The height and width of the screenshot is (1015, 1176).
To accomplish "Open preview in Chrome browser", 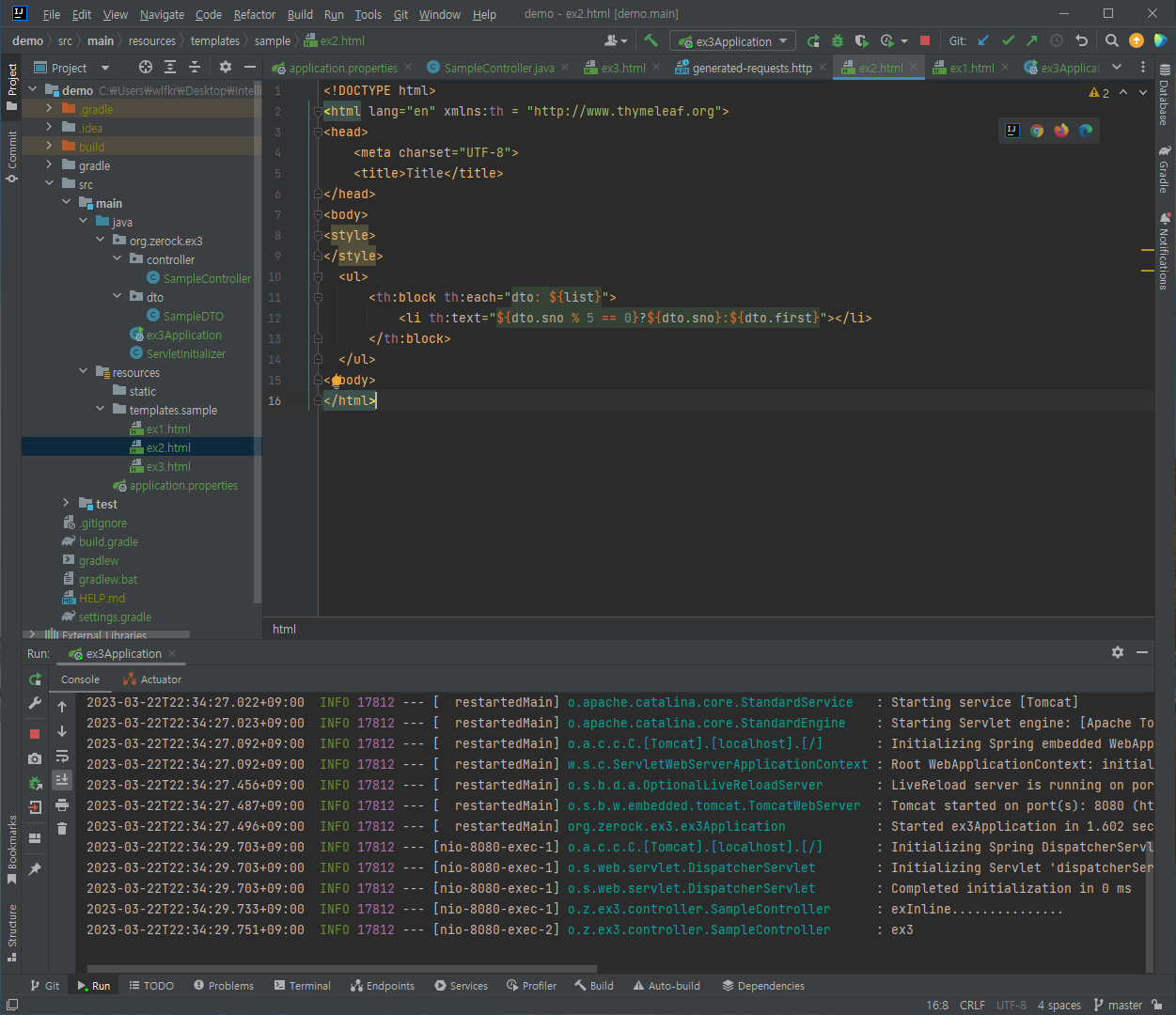I will point(1037,131).
